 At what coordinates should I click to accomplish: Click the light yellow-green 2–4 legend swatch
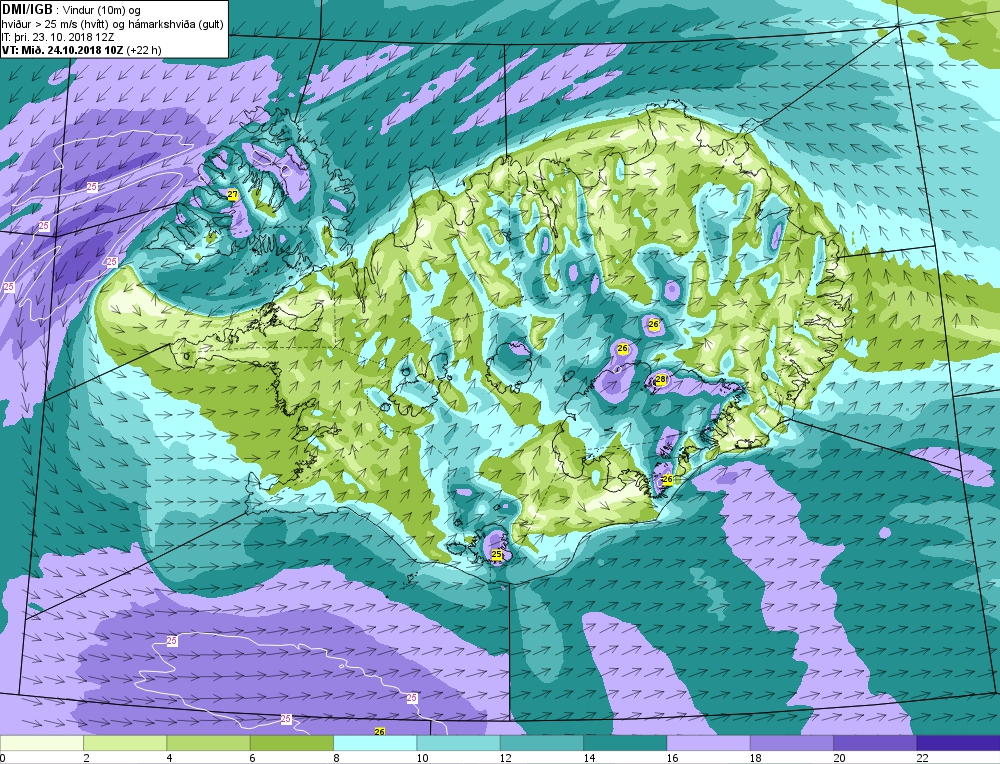125,743
